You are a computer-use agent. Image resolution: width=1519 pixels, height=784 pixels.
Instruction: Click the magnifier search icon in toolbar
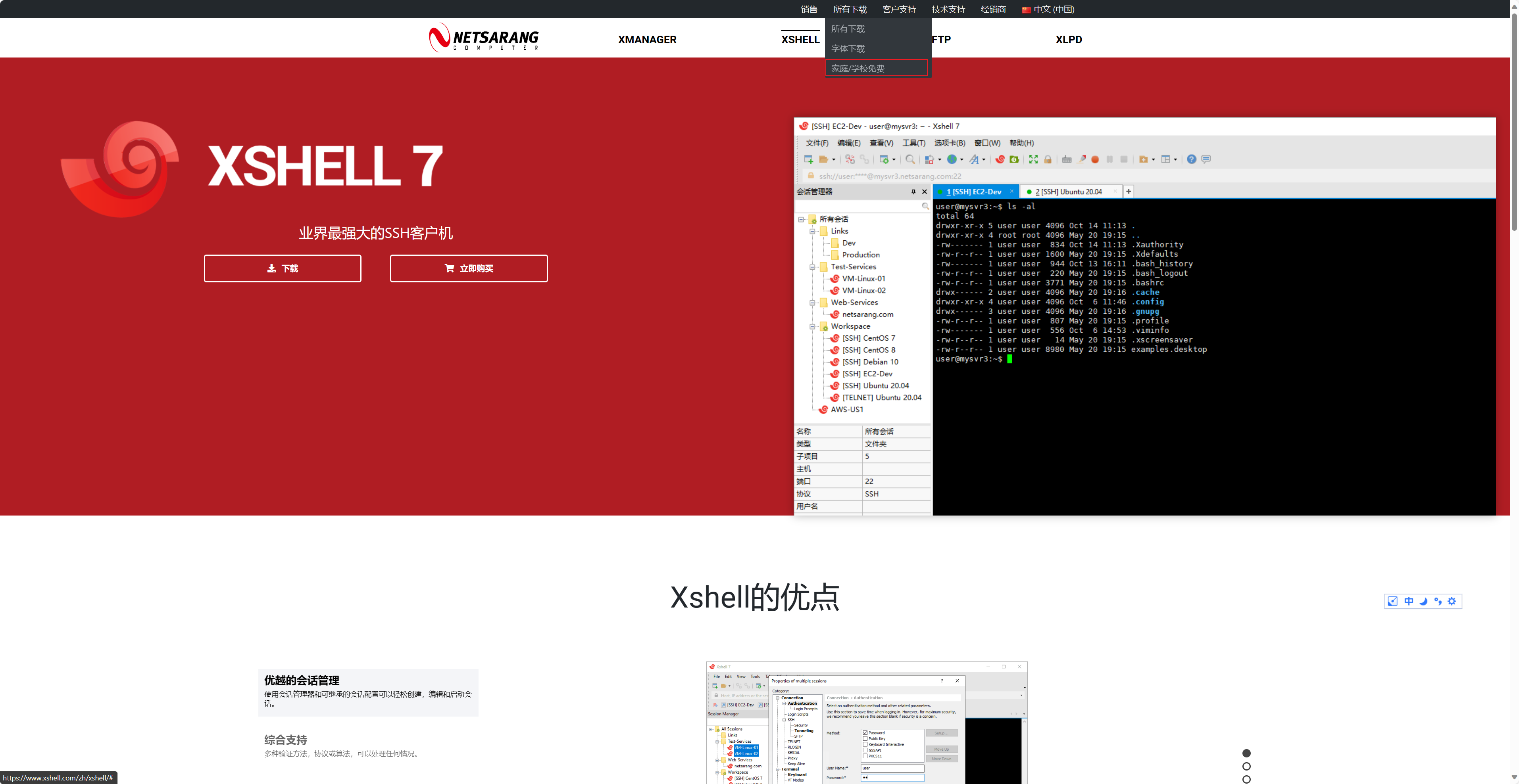[x=910, y=159]
